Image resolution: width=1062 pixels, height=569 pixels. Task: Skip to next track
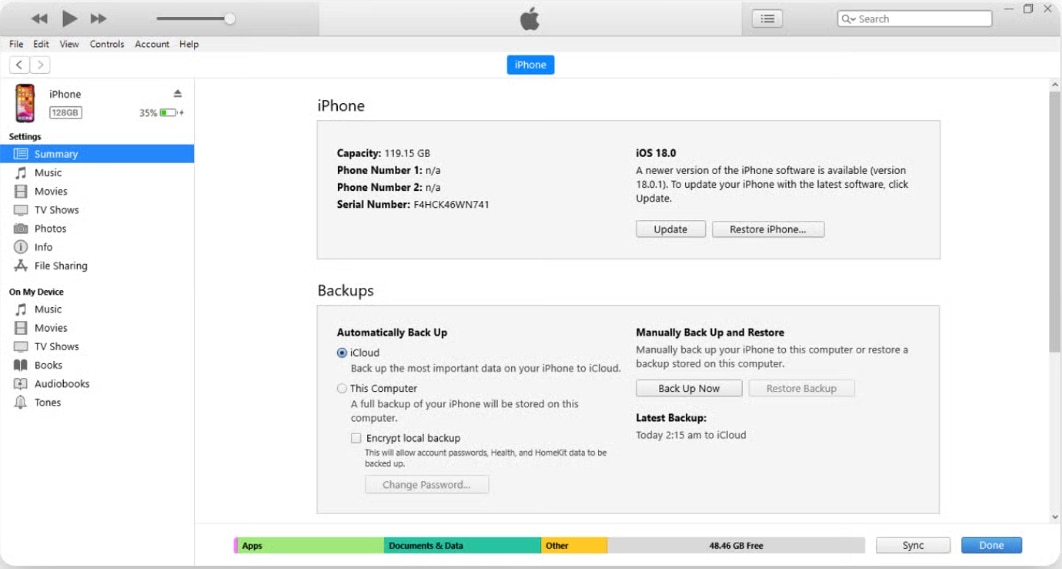98,18
